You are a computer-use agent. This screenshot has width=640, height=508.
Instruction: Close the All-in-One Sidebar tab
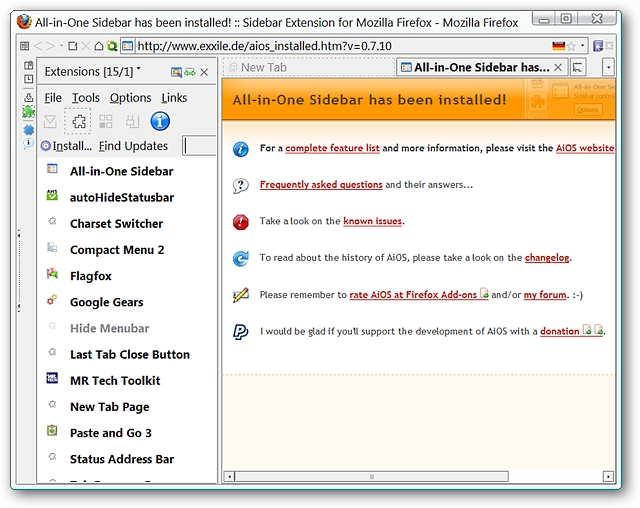click(558, 67)
